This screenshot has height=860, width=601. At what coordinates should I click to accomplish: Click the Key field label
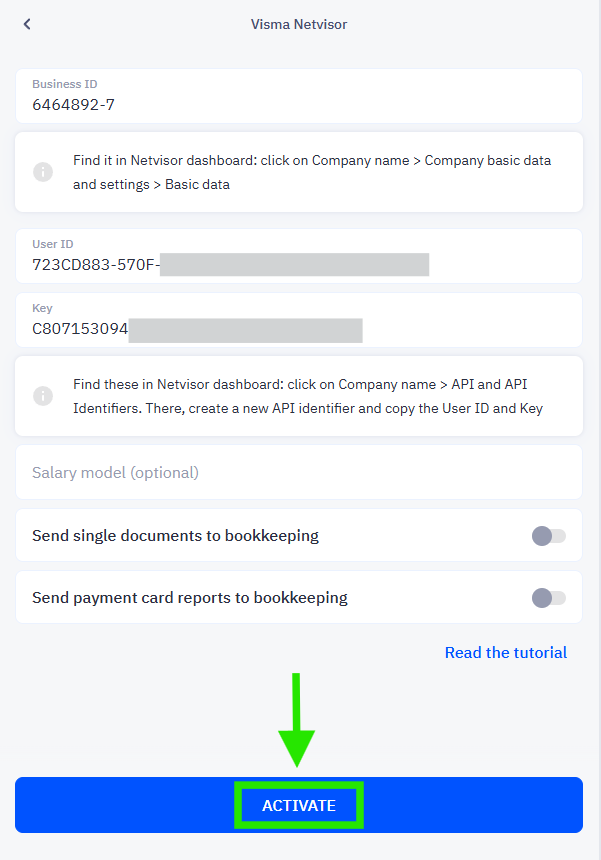(42, 308)
